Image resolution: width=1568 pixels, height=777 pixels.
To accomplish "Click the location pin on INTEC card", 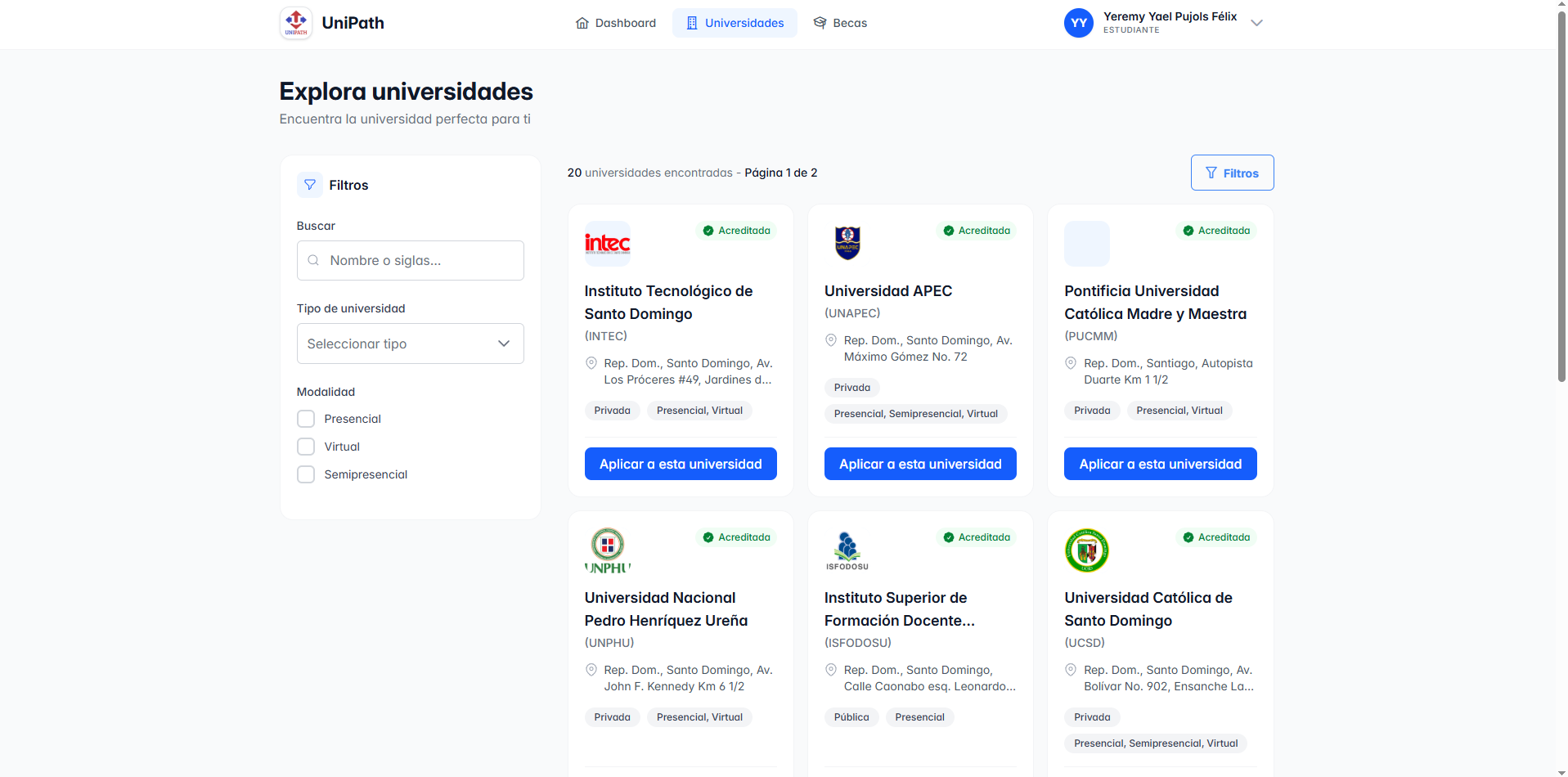I will click(x=591, y=363).
